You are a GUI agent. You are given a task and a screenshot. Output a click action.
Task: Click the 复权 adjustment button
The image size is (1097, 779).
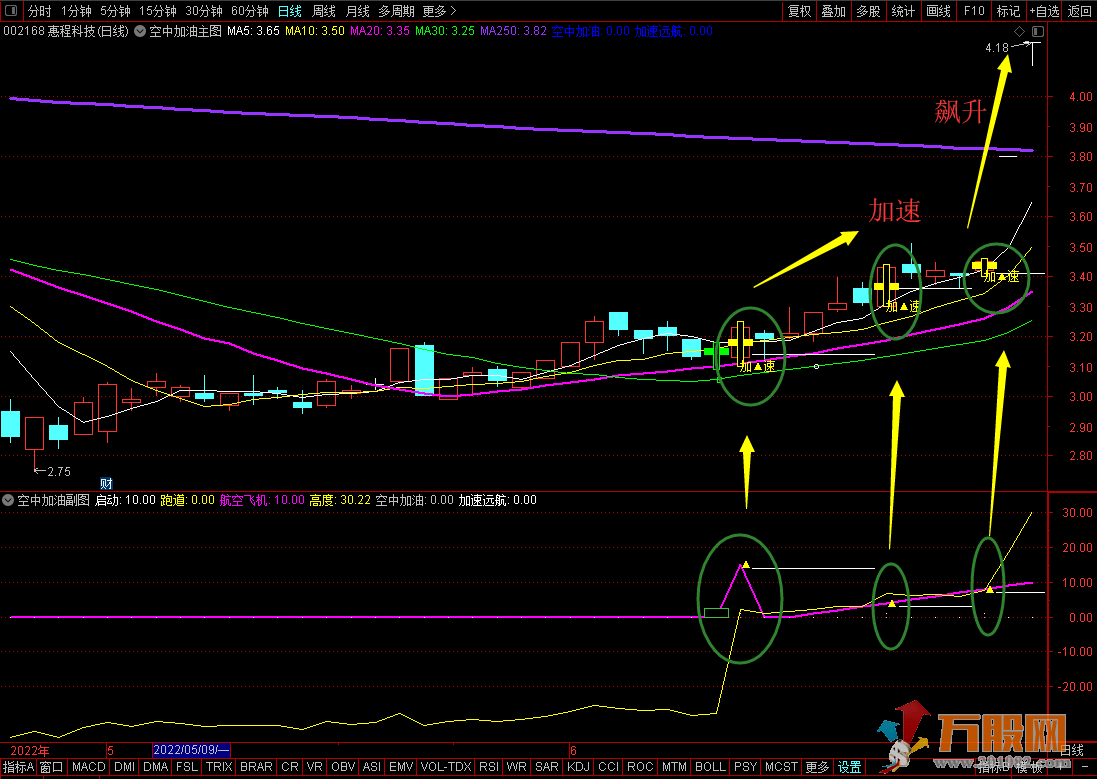(799, 11)
